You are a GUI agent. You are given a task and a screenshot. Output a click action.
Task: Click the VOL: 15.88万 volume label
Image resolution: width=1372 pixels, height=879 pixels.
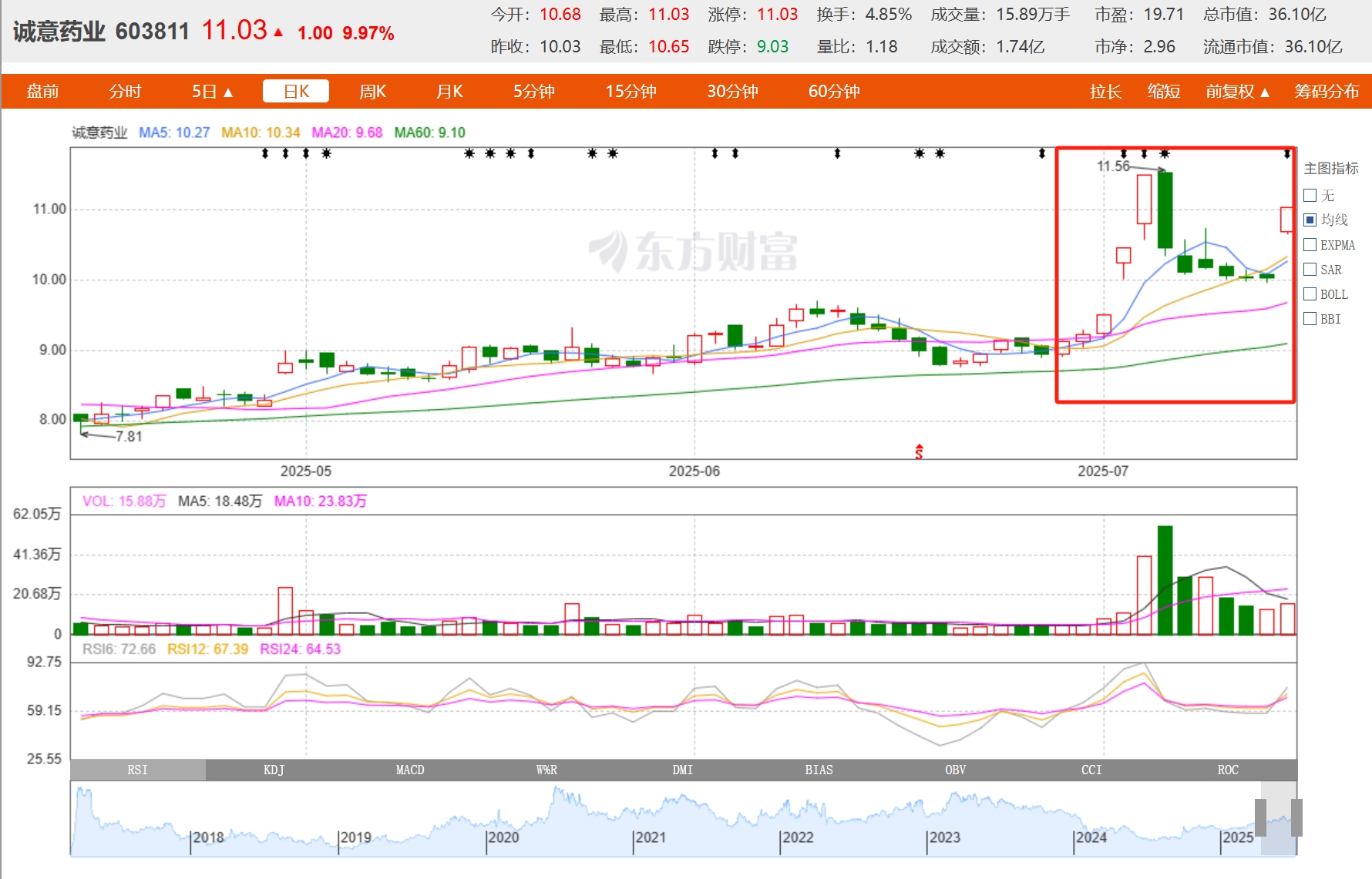[x=124, y=502]
